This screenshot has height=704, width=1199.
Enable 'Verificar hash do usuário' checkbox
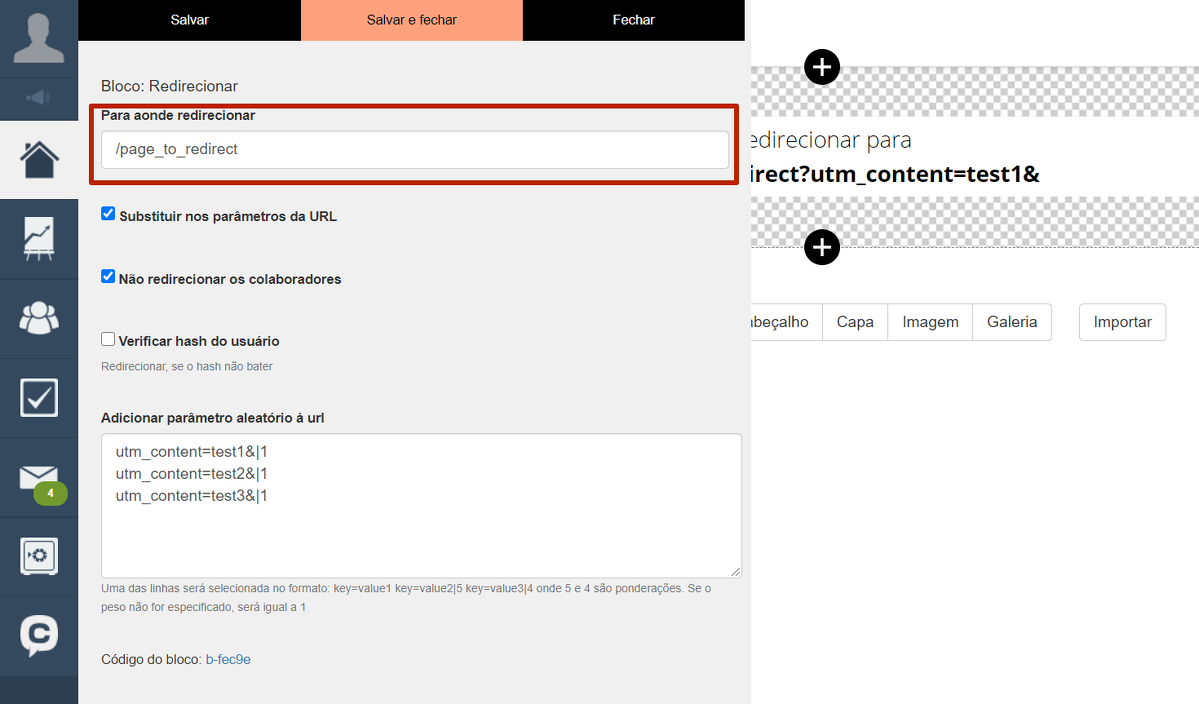(108, 340)
